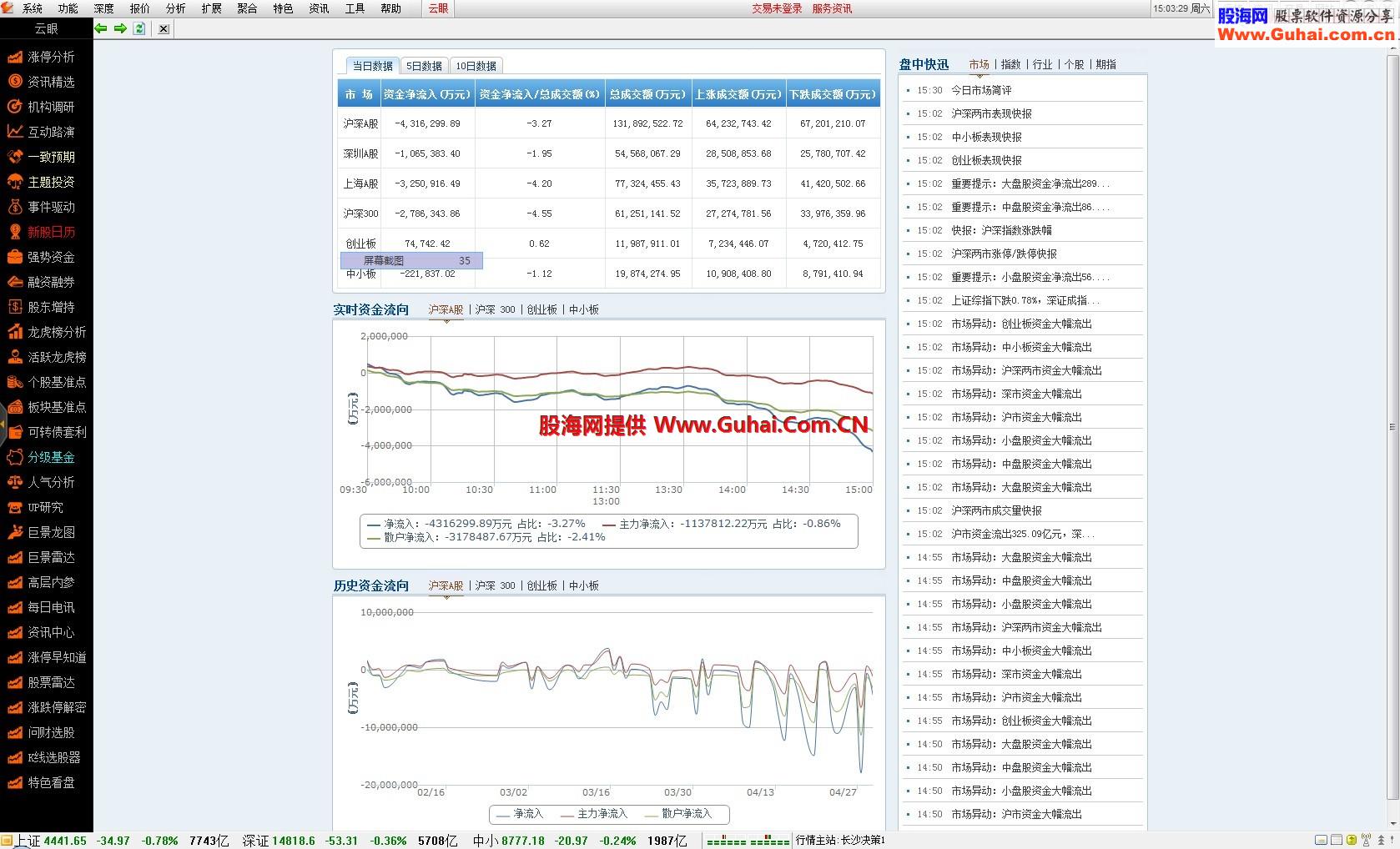Open the 工具 menu
Screen dimensions: 1400x849
coord(355,8)
